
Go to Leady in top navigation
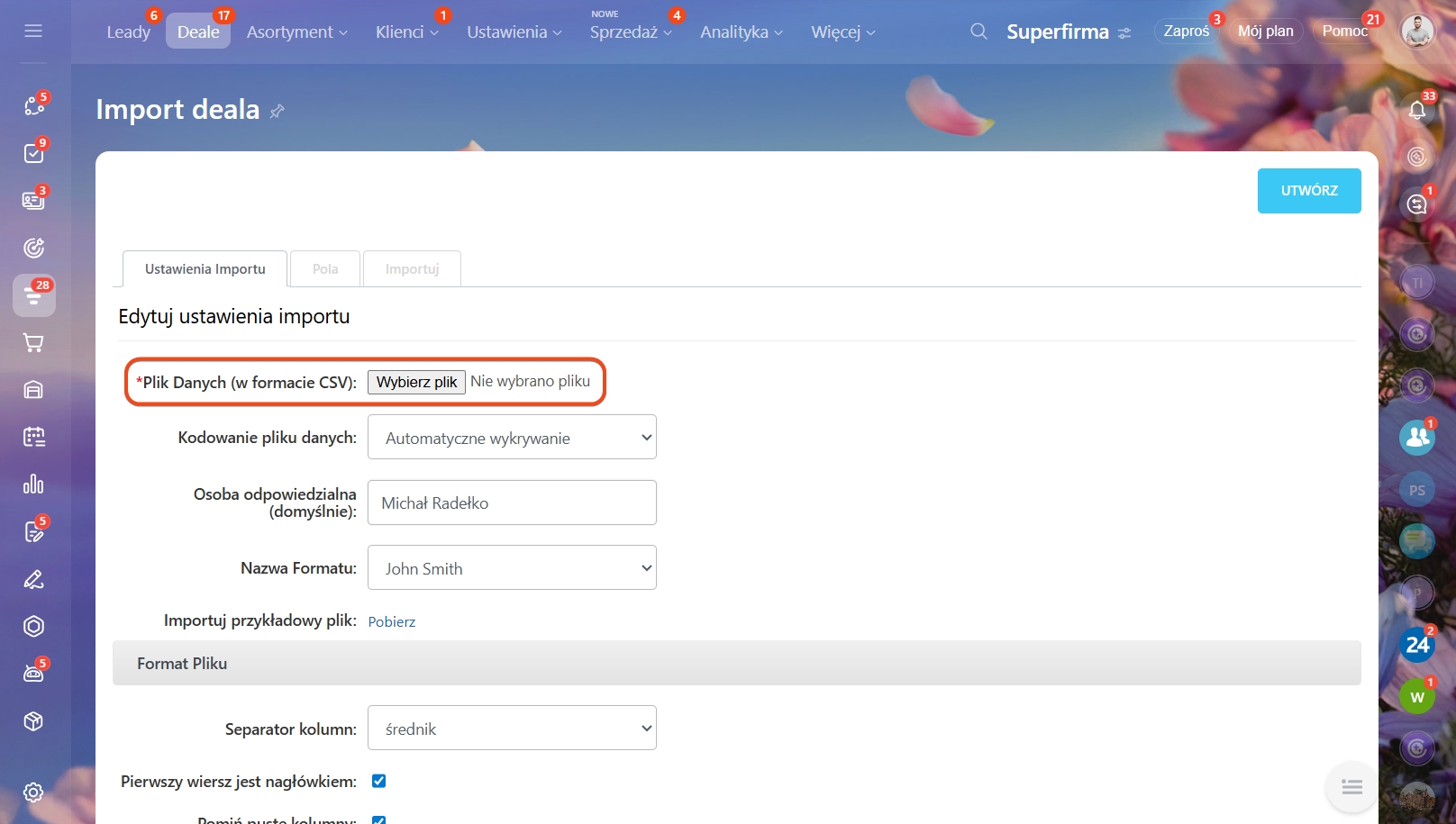129,32
